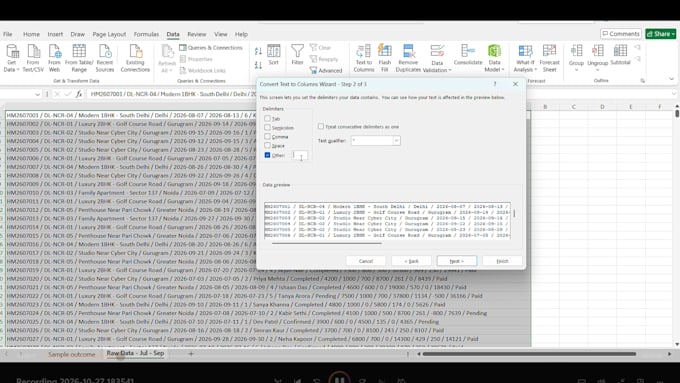The width and height of the screenshot is (680, 383).
Task: Click the insert function fx icon
Action: point(78,94)
